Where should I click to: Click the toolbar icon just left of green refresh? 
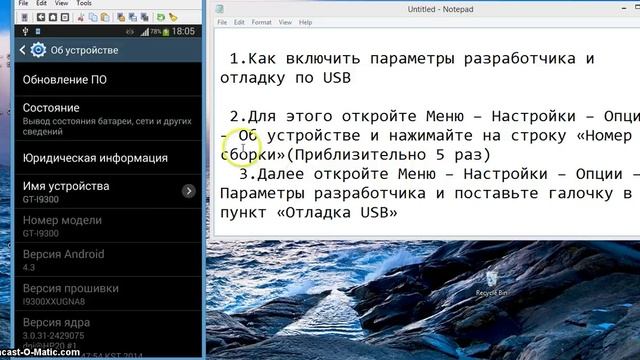tap(144, 17)
